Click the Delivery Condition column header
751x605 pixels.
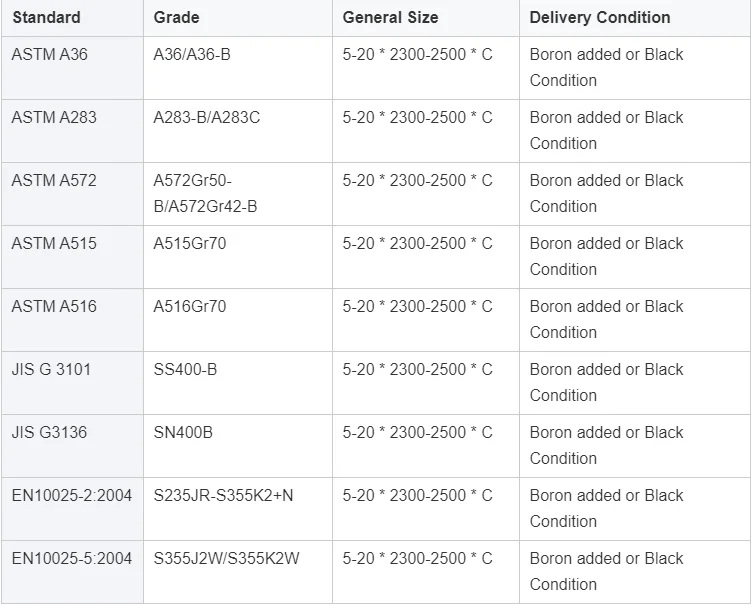click(x=600, y=17)
